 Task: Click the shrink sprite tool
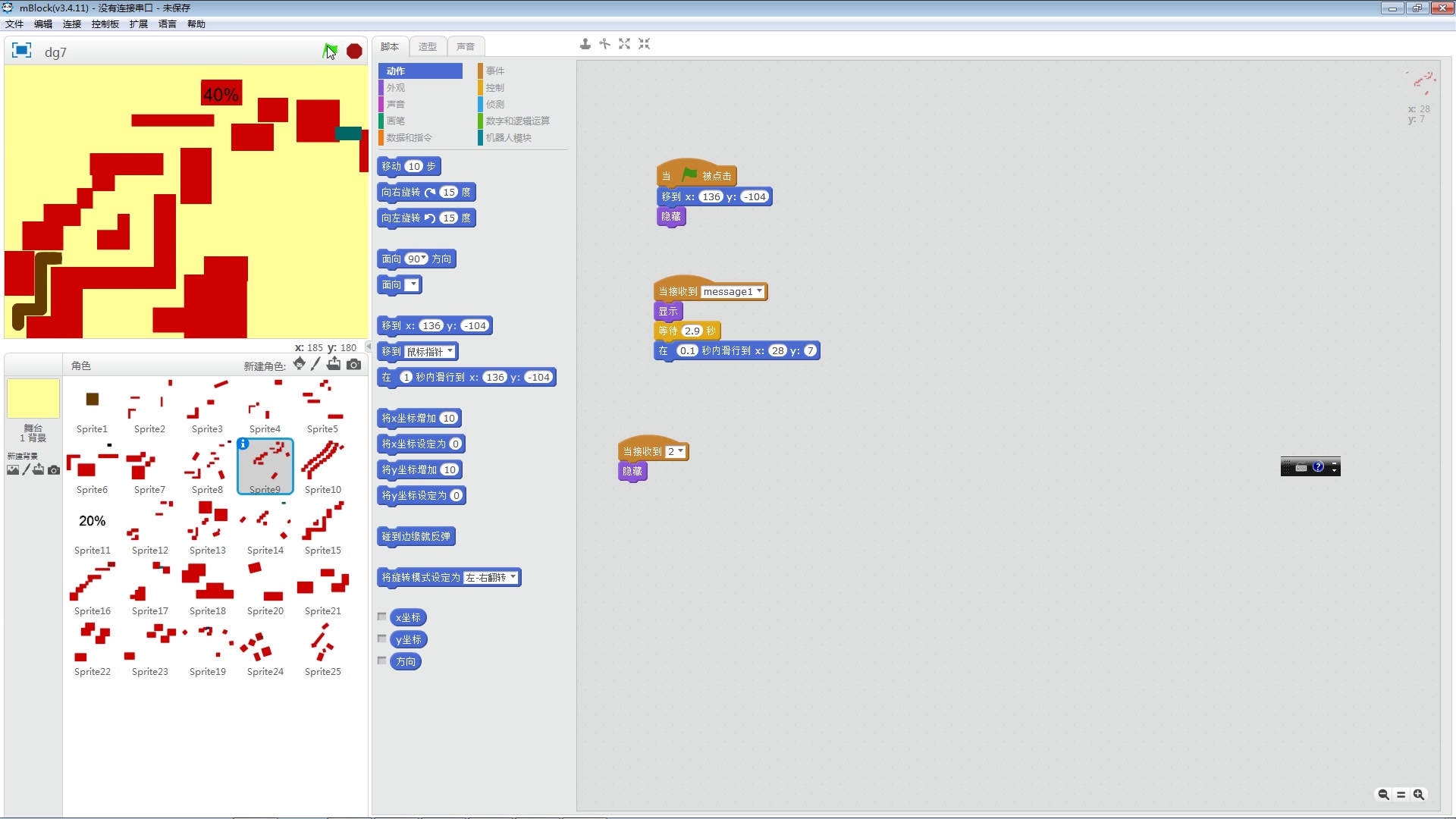click(644, 44)
